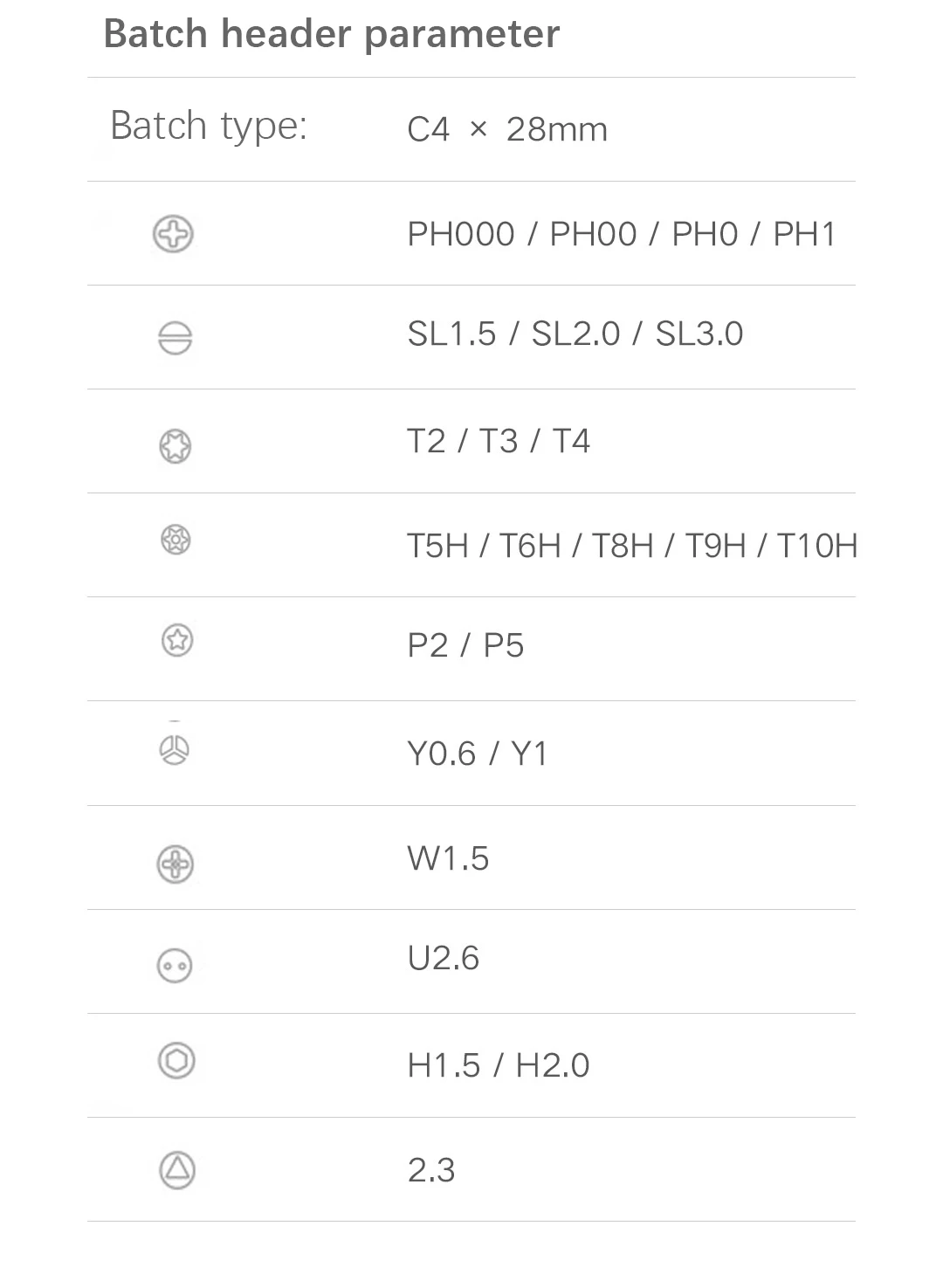Click the 'Batch header parameter' heading
The width and height of the screenshot is (943, 1288).
click(x=332, y=34)
